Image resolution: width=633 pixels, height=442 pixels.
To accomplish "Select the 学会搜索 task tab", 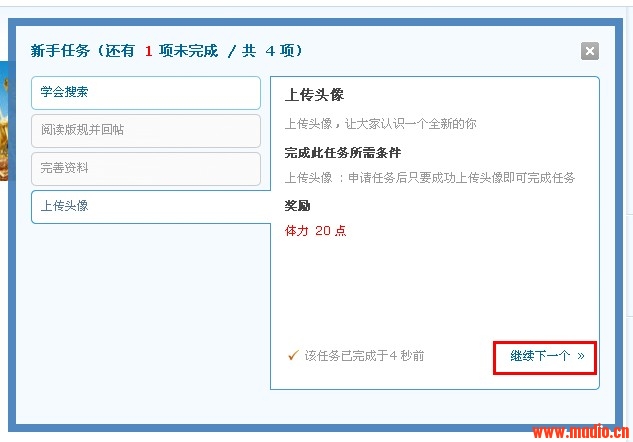I will coord(145,93).
